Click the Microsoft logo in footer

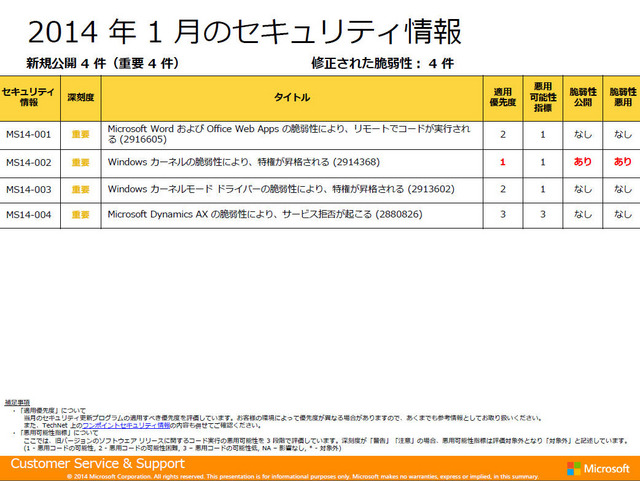click(598, 469)
